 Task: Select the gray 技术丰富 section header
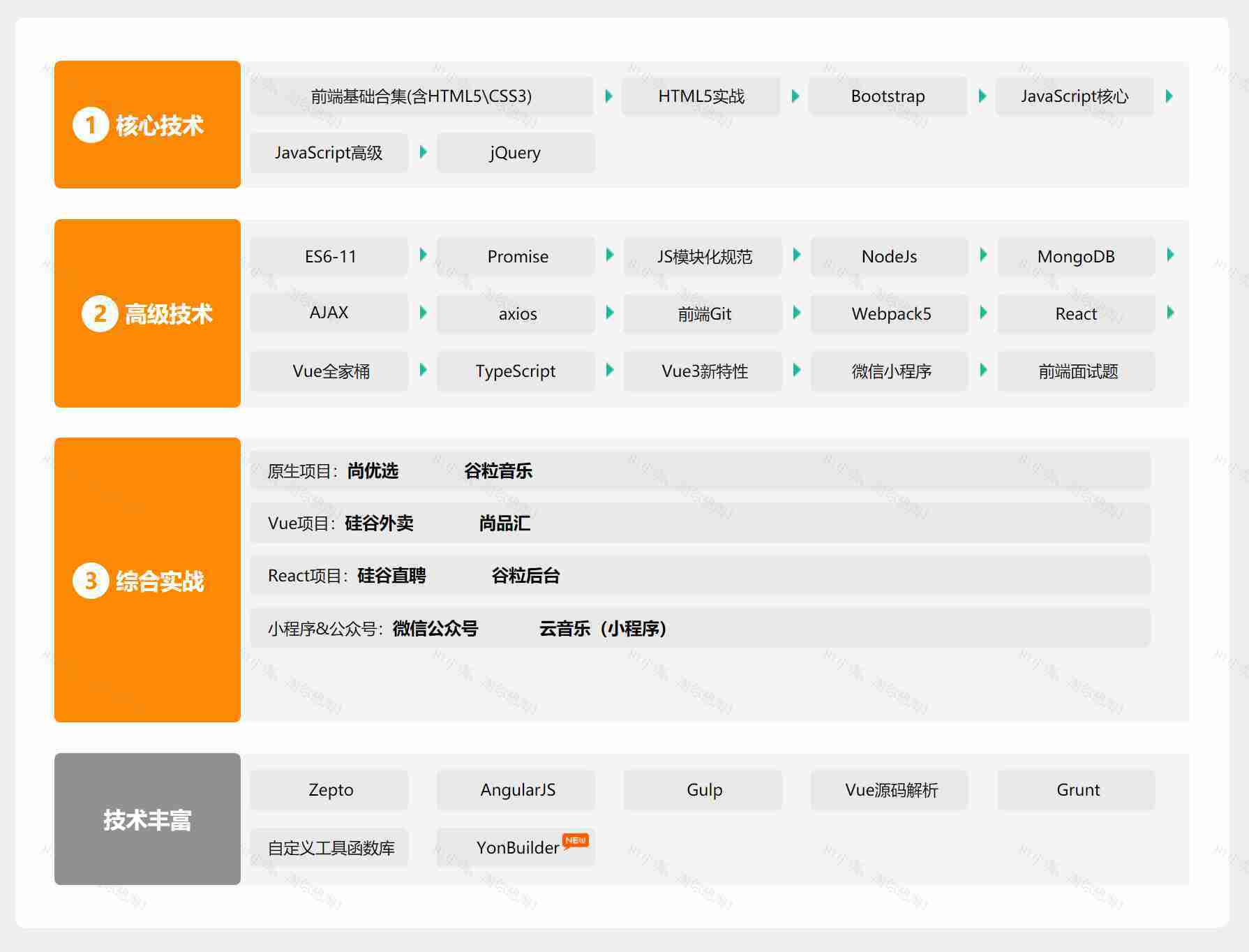click(147, 819)
